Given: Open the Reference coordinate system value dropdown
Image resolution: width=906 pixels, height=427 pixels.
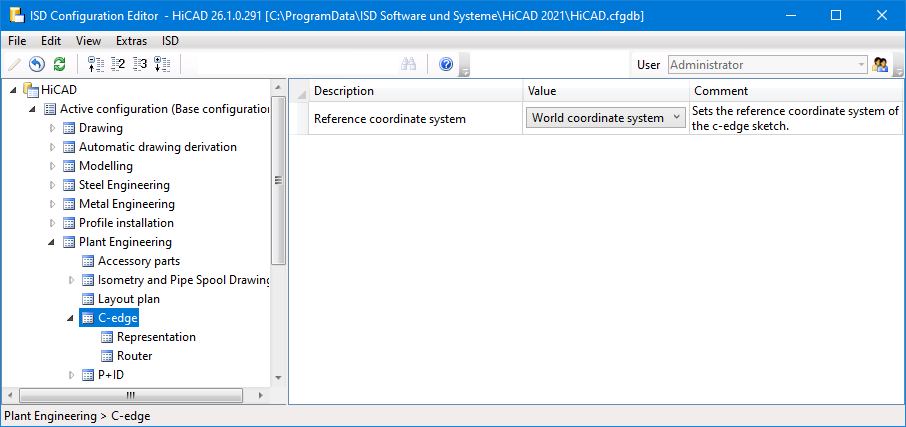Looking at the screenshot, I should coord(605,118).
